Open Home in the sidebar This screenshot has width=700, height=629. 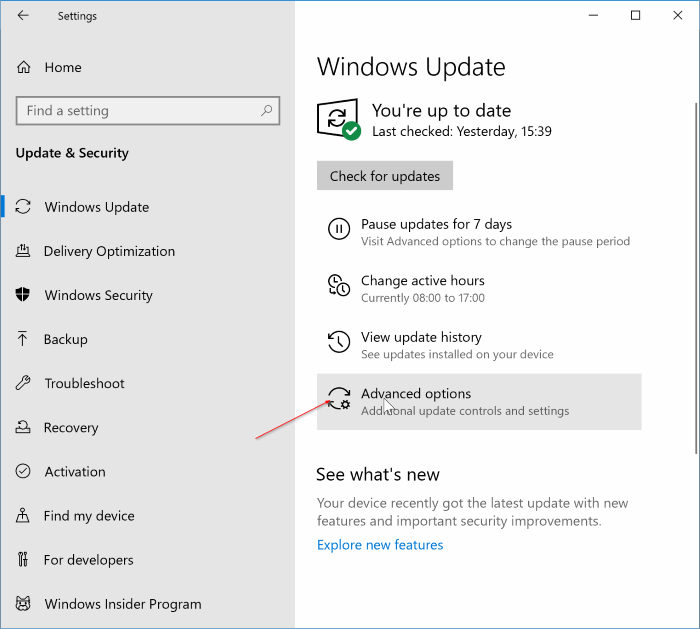(x=63, y=67)
